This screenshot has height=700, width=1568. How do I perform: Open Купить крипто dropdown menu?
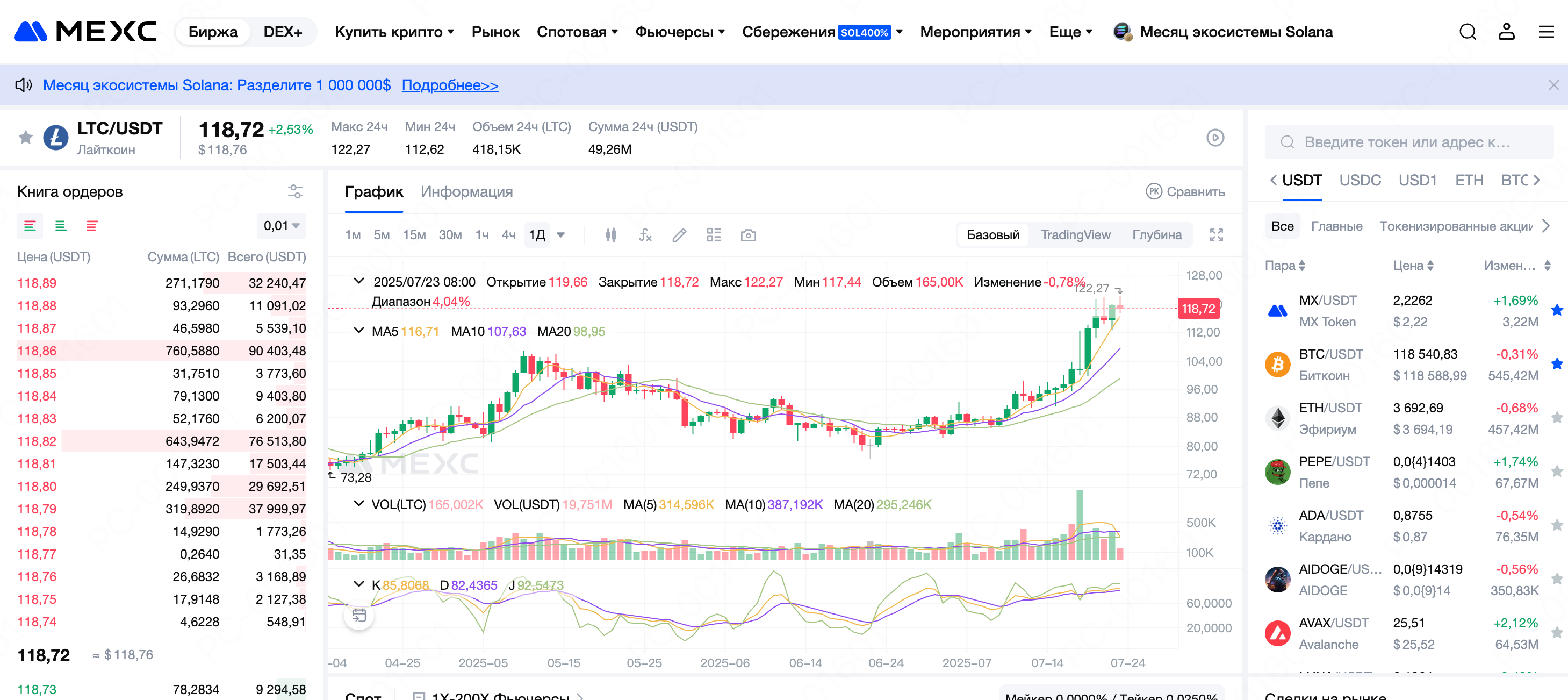coord(394,32)
